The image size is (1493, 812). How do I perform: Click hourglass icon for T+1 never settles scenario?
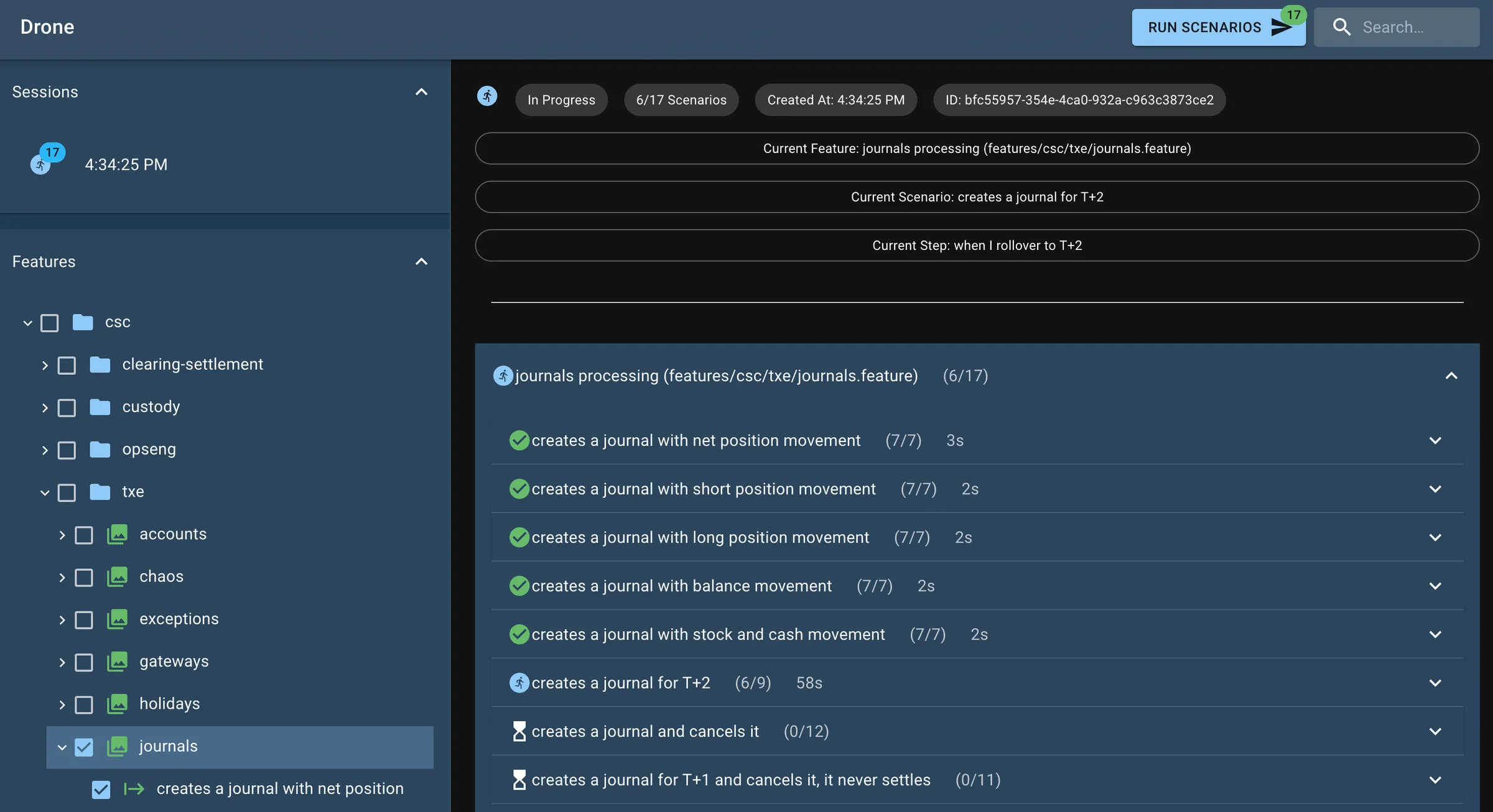(x=519, y=780)
